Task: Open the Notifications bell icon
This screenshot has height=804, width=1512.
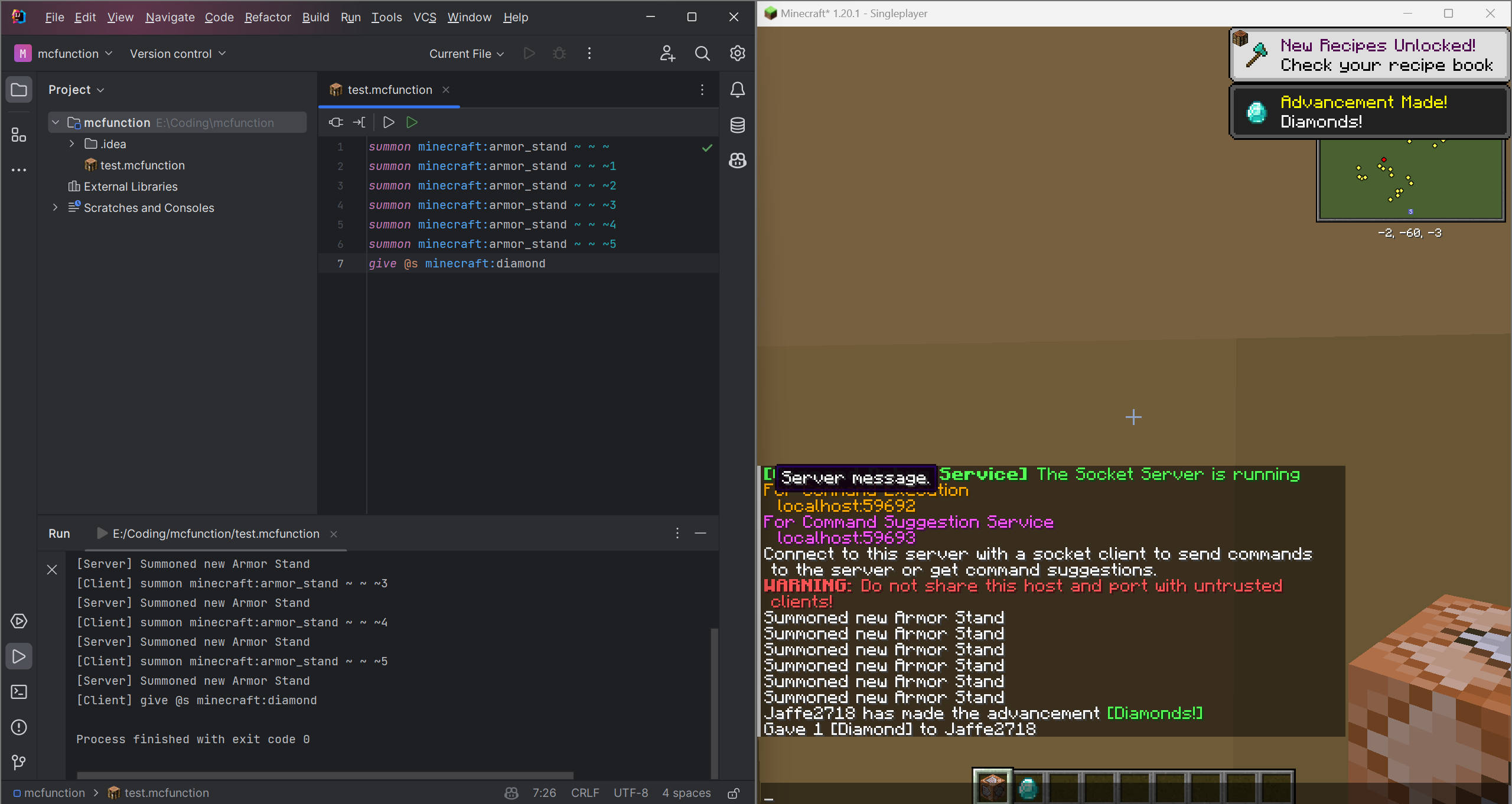Action: click(738, 90)
